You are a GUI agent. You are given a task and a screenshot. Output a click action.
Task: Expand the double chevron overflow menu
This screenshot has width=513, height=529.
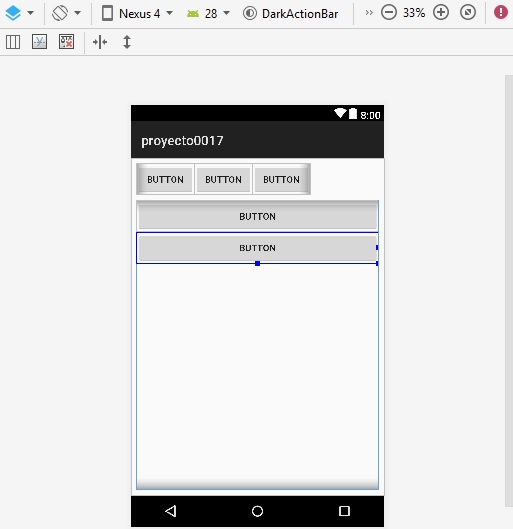(369, 13)
